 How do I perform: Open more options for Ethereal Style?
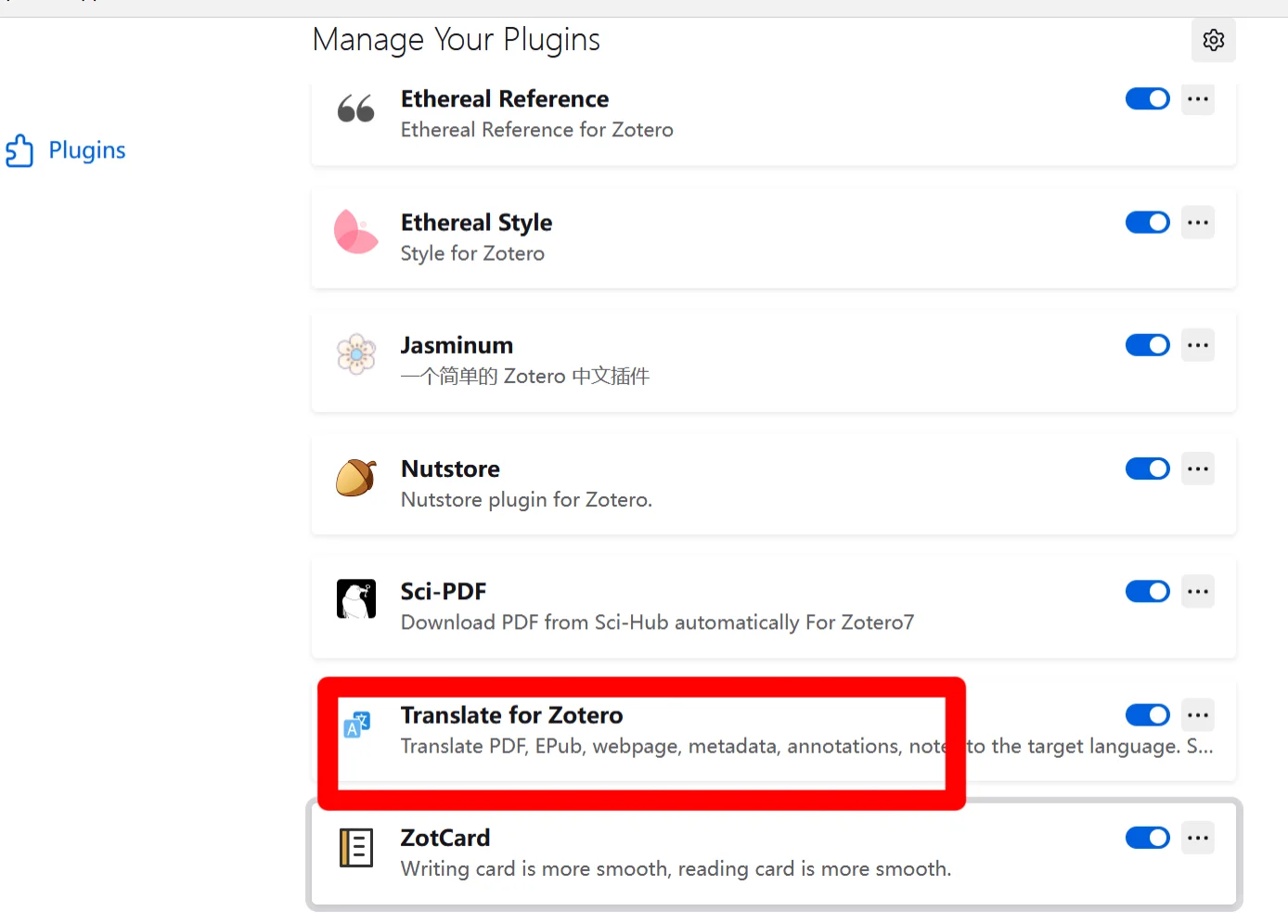click(x=1198, y=223)
